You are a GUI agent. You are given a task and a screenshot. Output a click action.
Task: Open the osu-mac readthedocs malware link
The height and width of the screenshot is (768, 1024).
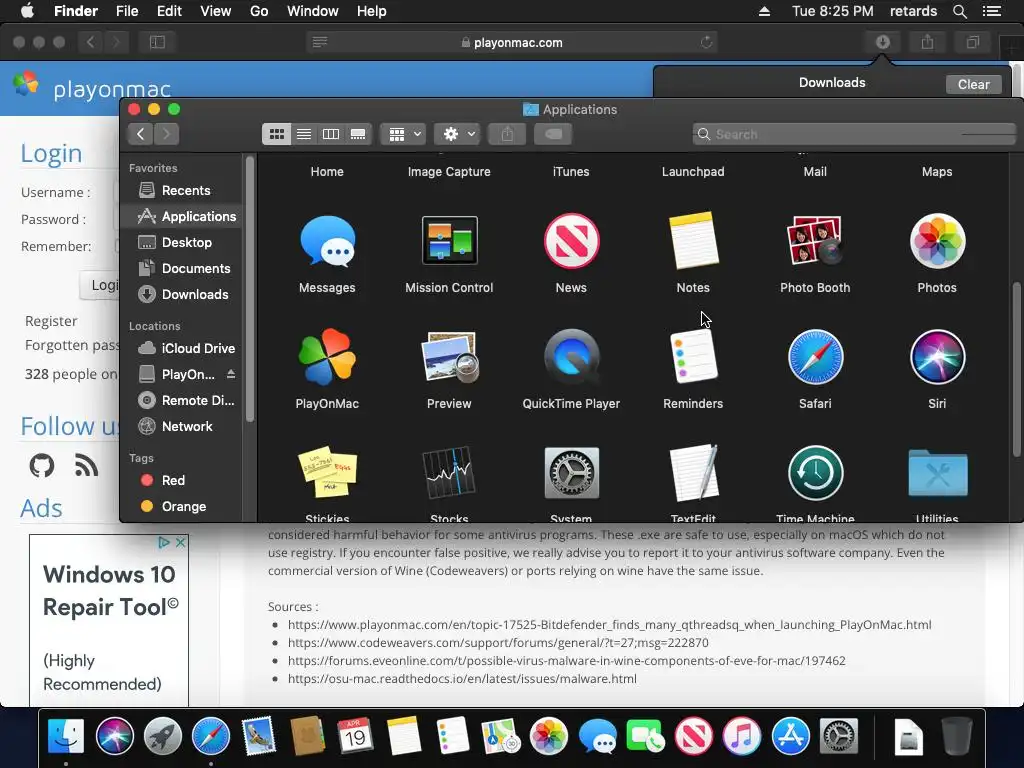(x=462, y=679)
